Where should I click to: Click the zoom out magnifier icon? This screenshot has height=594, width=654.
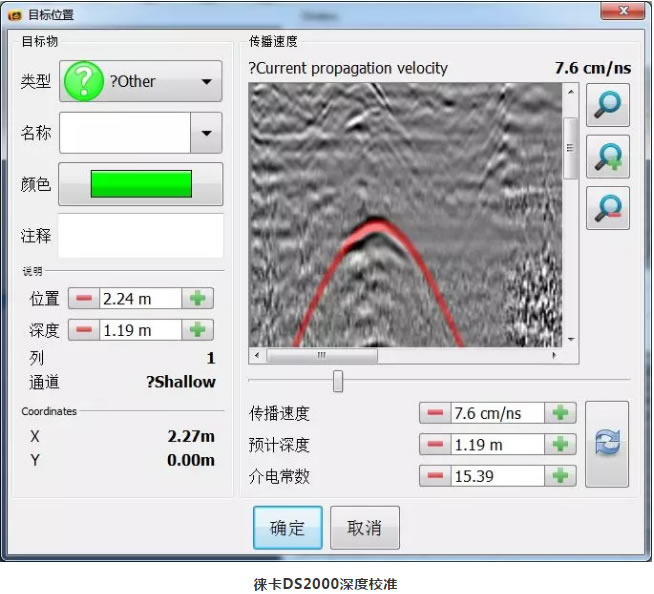click(607, 208)
